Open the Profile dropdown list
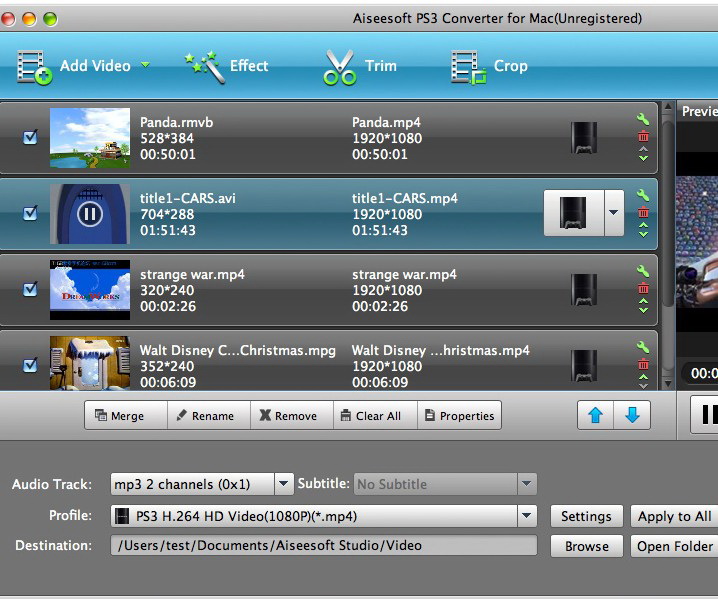 527,516
